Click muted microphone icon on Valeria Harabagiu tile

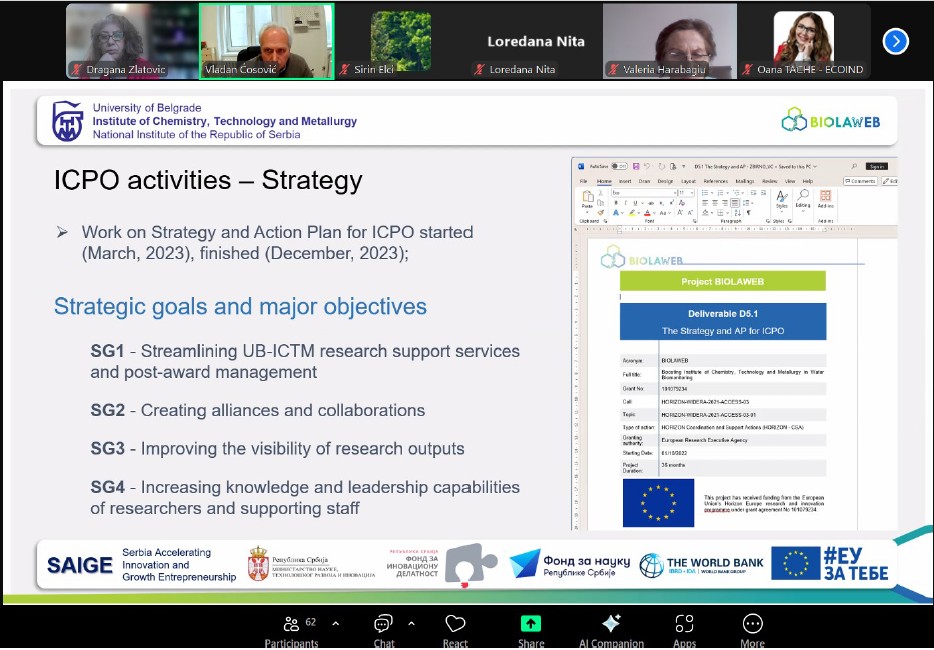(x=611, y=70)
